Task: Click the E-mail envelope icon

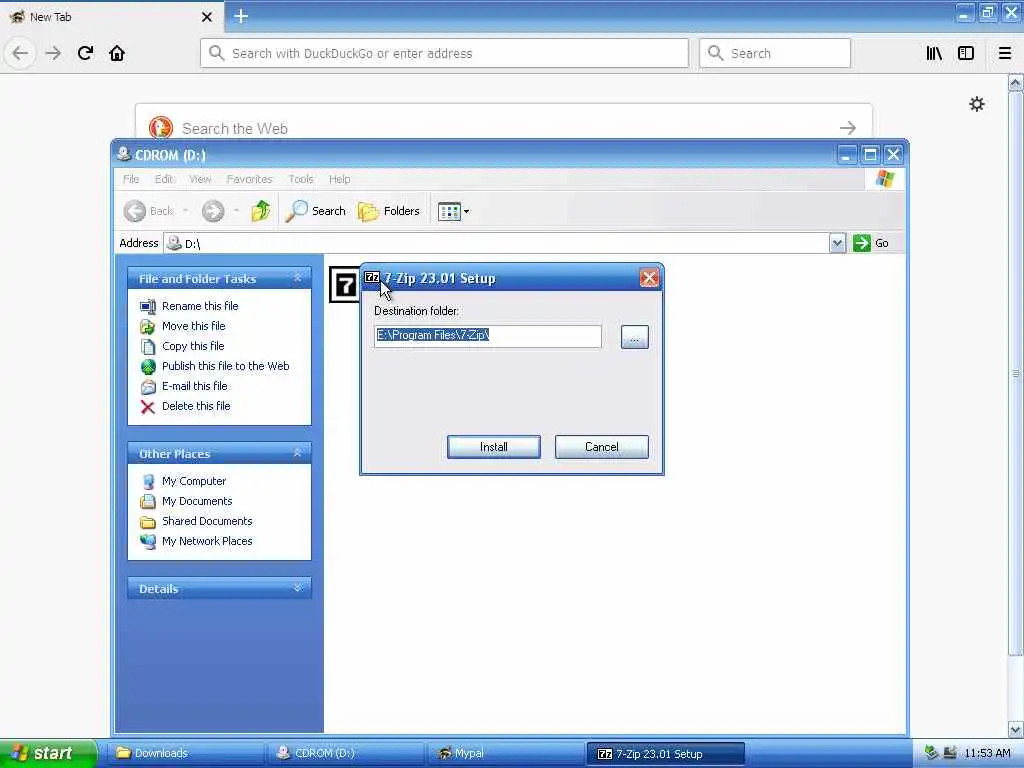Action: (148, 387)
